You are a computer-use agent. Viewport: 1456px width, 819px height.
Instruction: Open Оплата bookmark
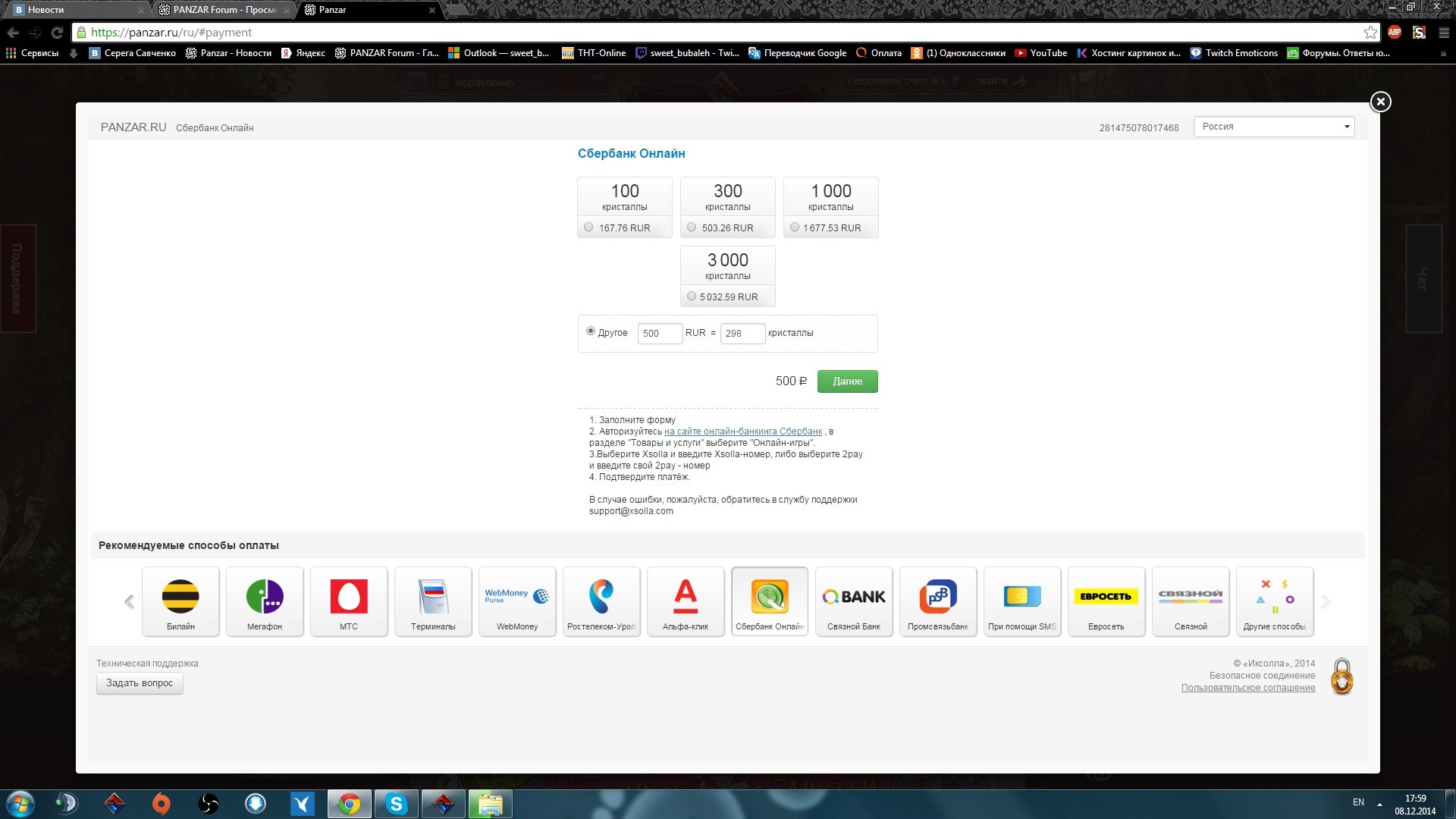pos(878,53)
